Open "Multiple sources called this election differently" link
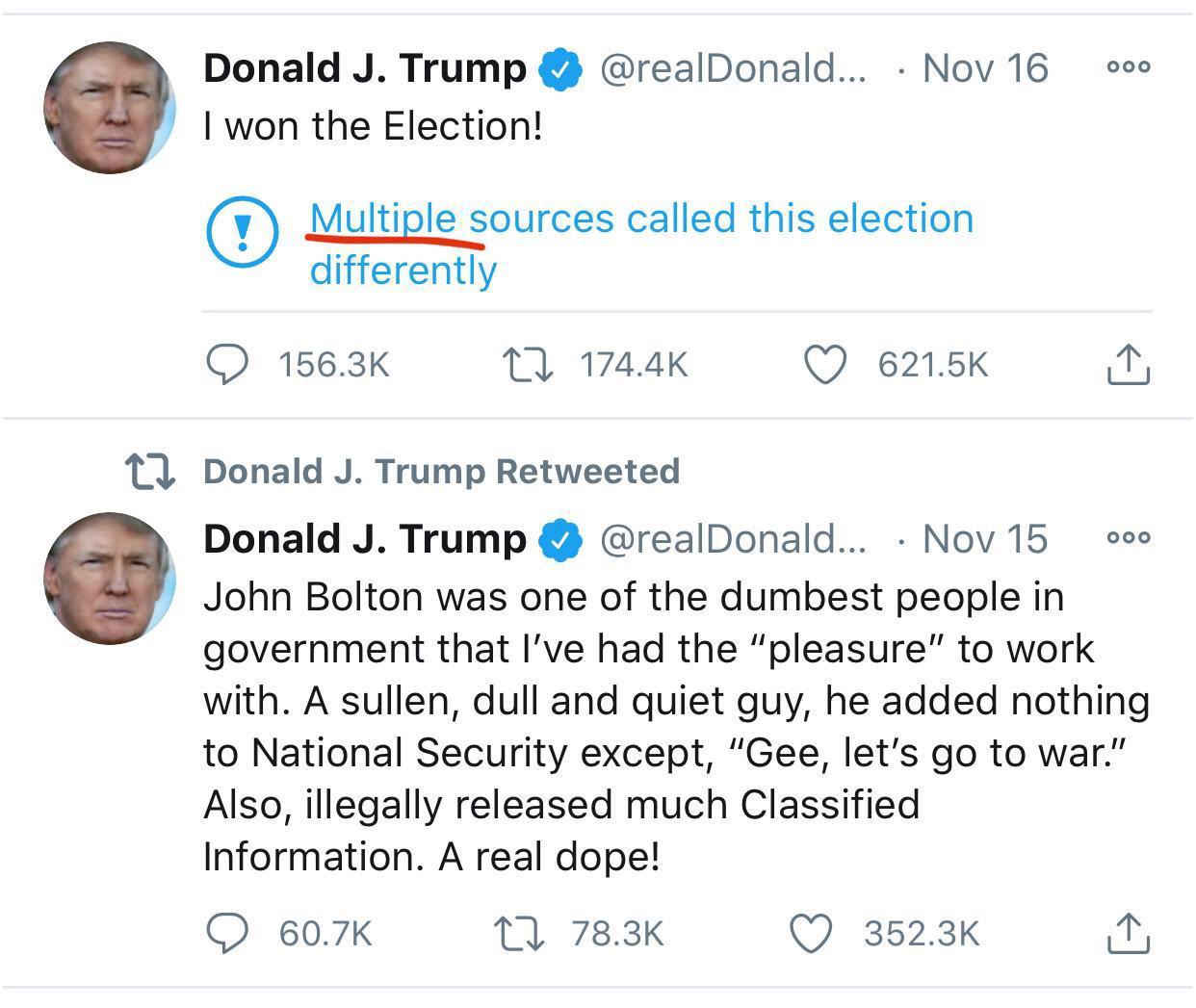This screenshot has height=1008, width=1196. tap(641, 242)
